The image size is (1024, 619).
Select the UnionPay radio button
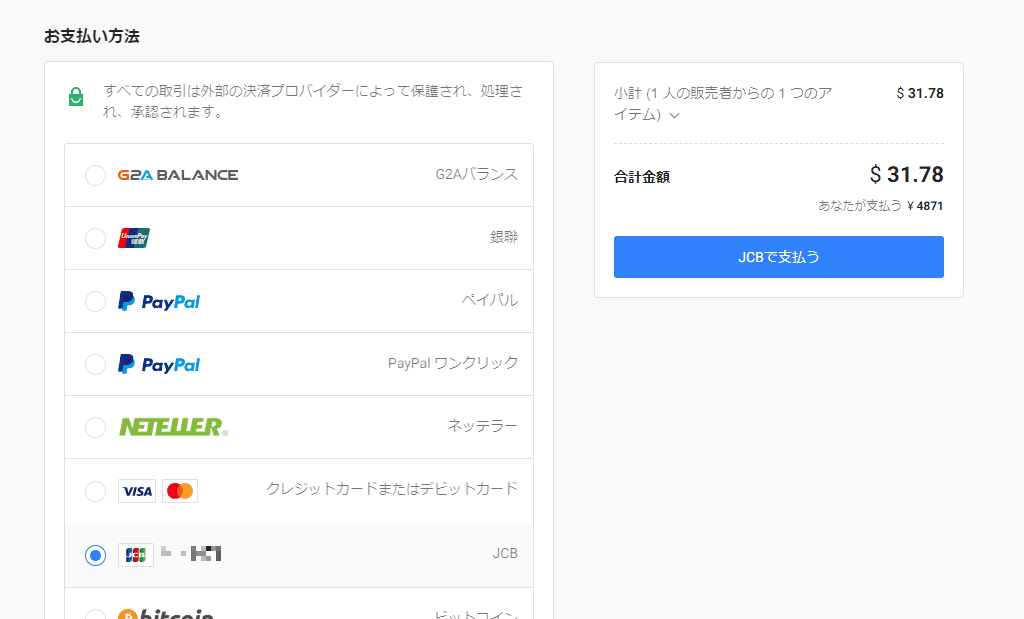coord(95,238)
